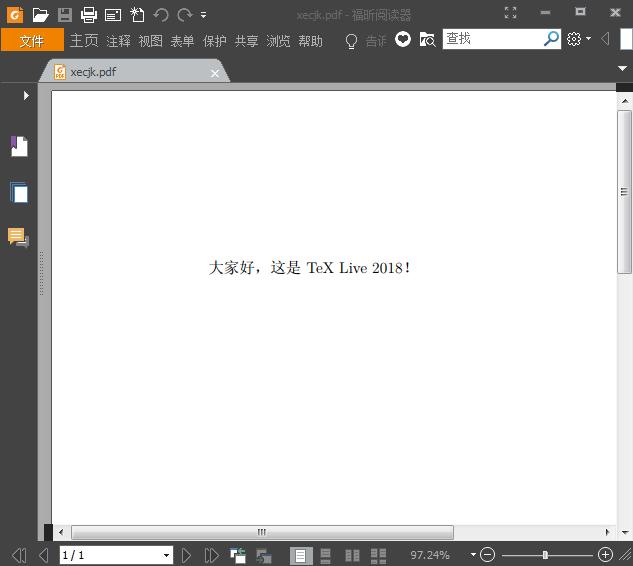Expand the left navigation panel
The width and height of the screenshot is (633, 566).
(x=26, y=95)
